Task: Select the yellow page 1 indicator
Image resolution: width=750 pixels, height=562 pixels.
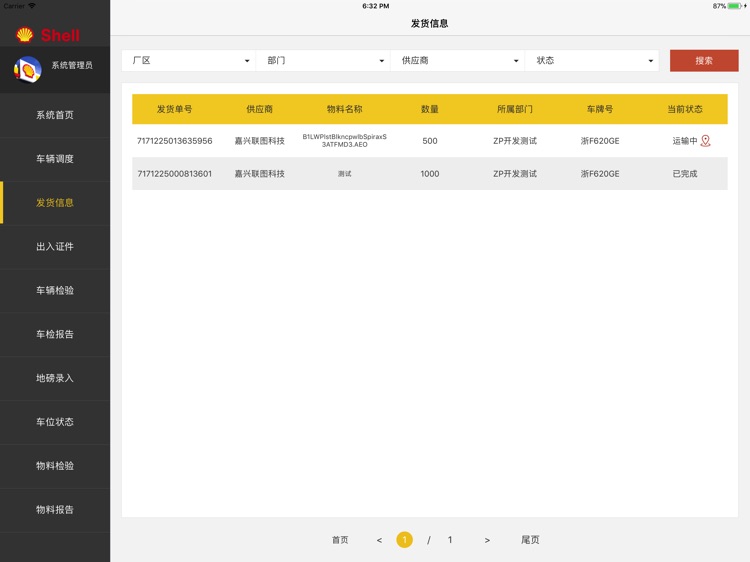Action: [x=404, y=540]
